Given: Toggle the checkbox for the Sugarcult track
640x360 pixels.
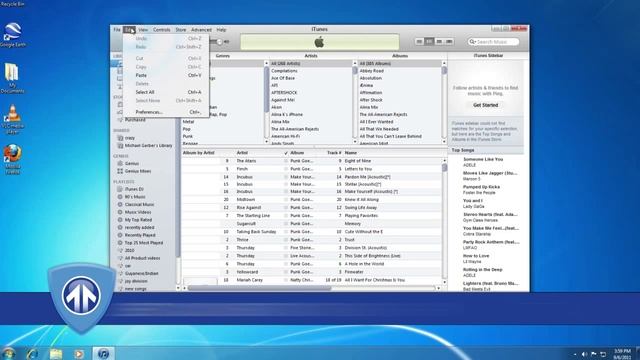Looking at the screenshot, I should coord(286,224).
